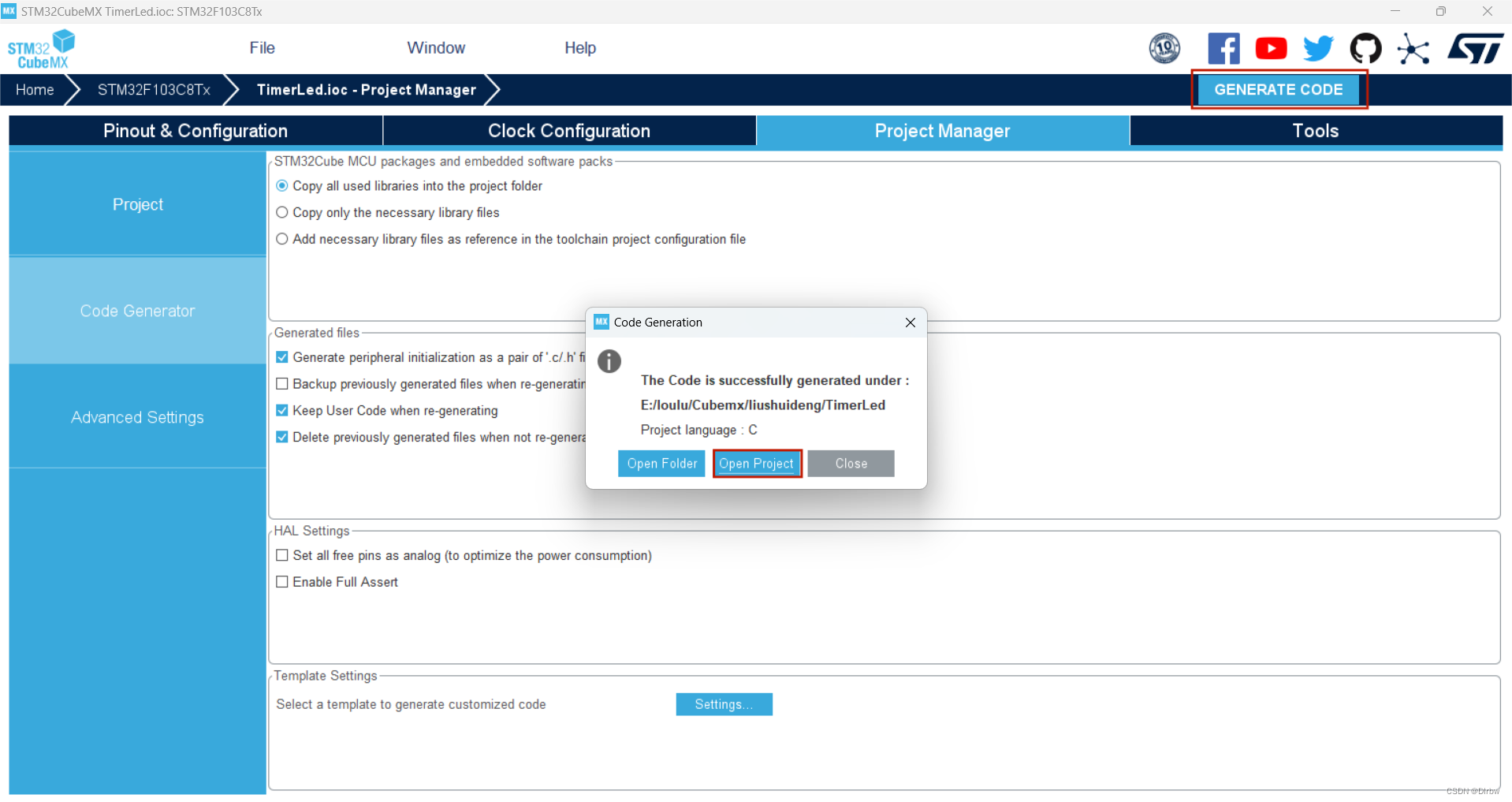Click TimerLed.ioc - Project Manager breadcrumb
Viewport: 1512px width, 802px height.
367,90
